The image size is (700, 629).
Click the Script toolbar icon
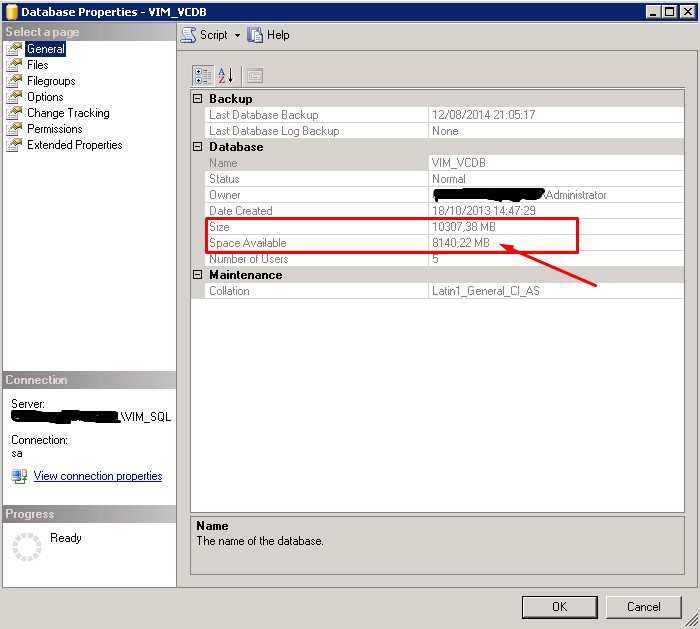pyautogui.click(x=188, y=35)
